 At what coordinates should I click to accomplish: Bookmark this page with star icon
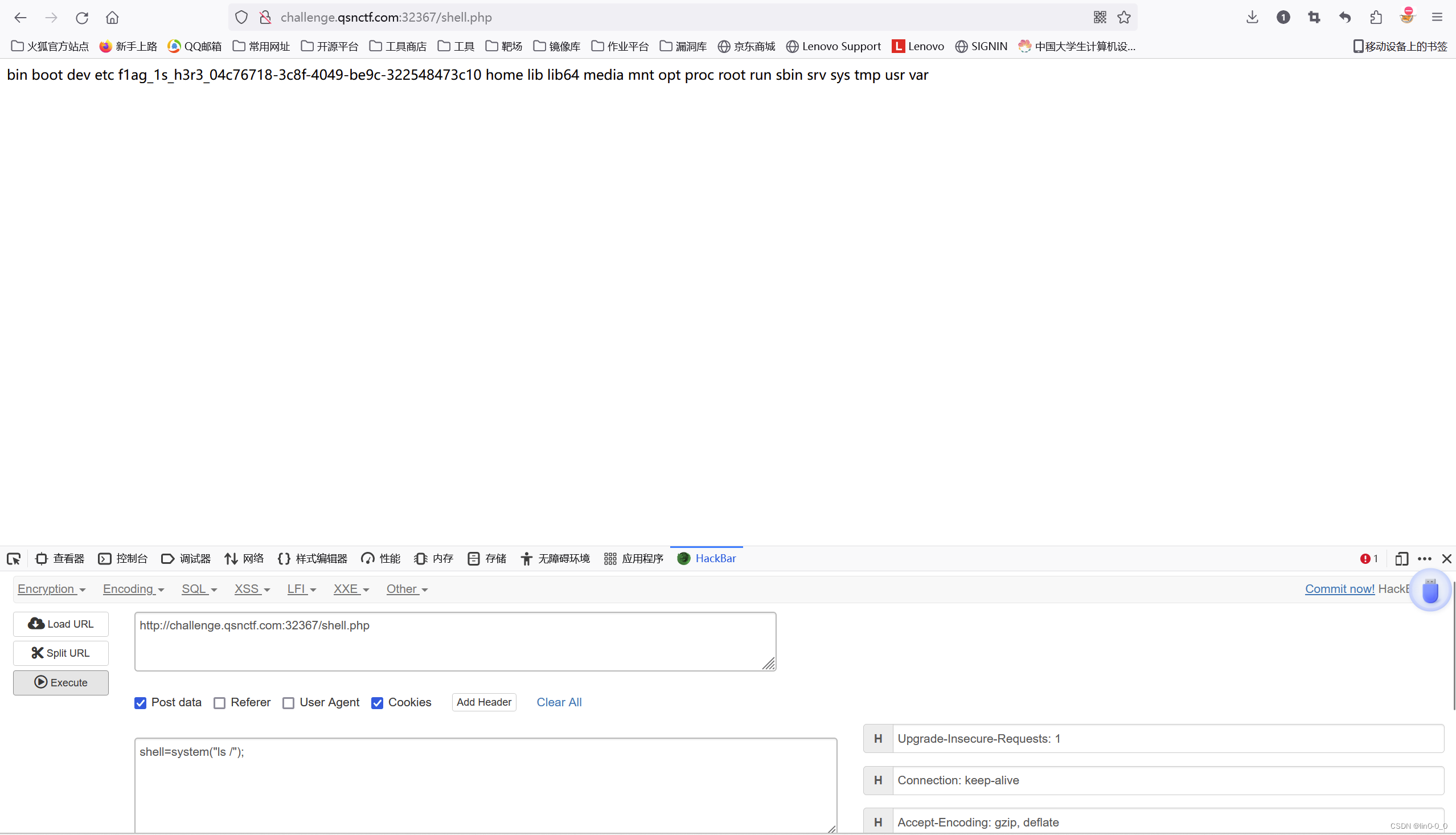[x=1124, y=17]
